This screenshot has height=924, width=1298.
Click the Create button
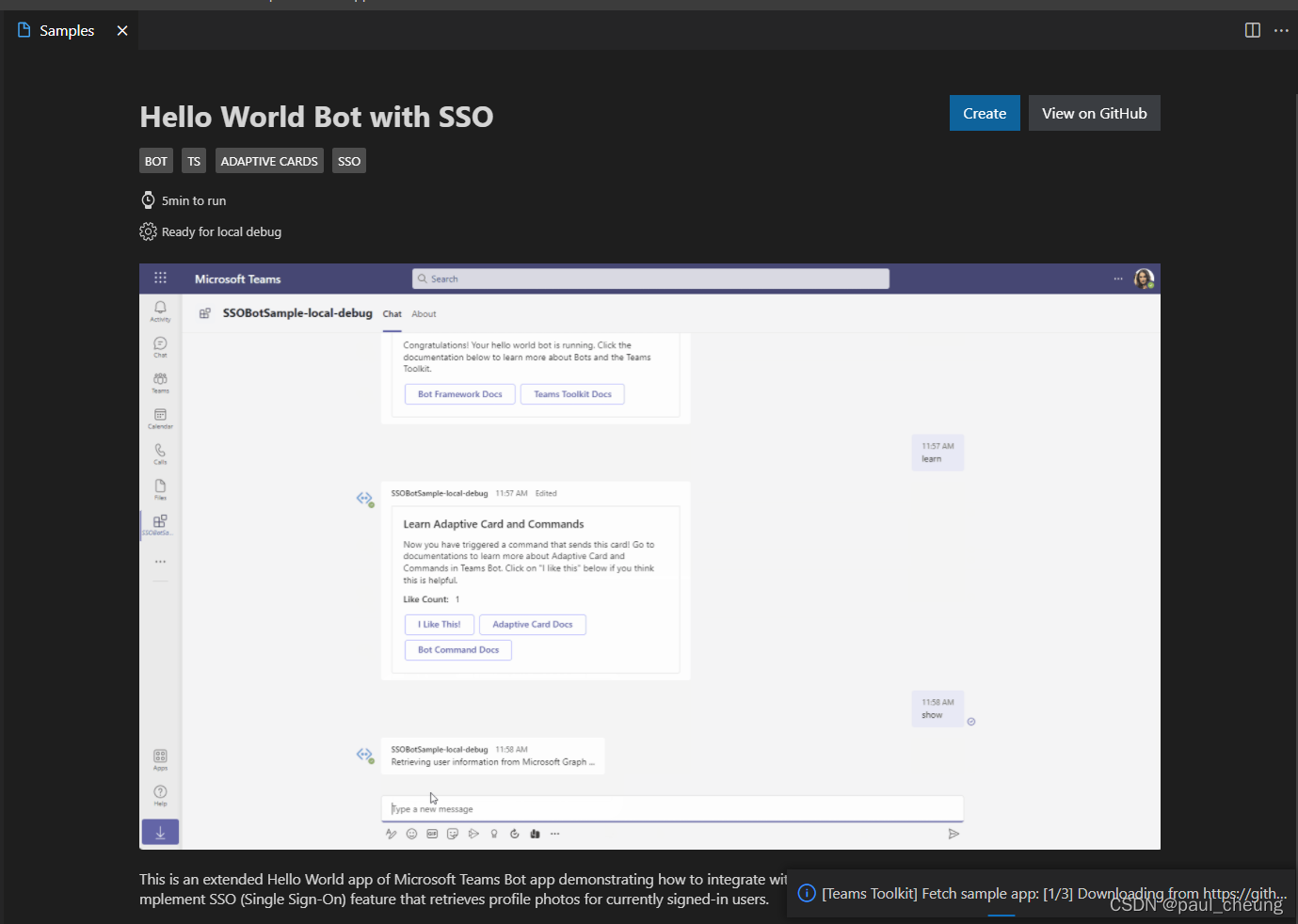985,113
